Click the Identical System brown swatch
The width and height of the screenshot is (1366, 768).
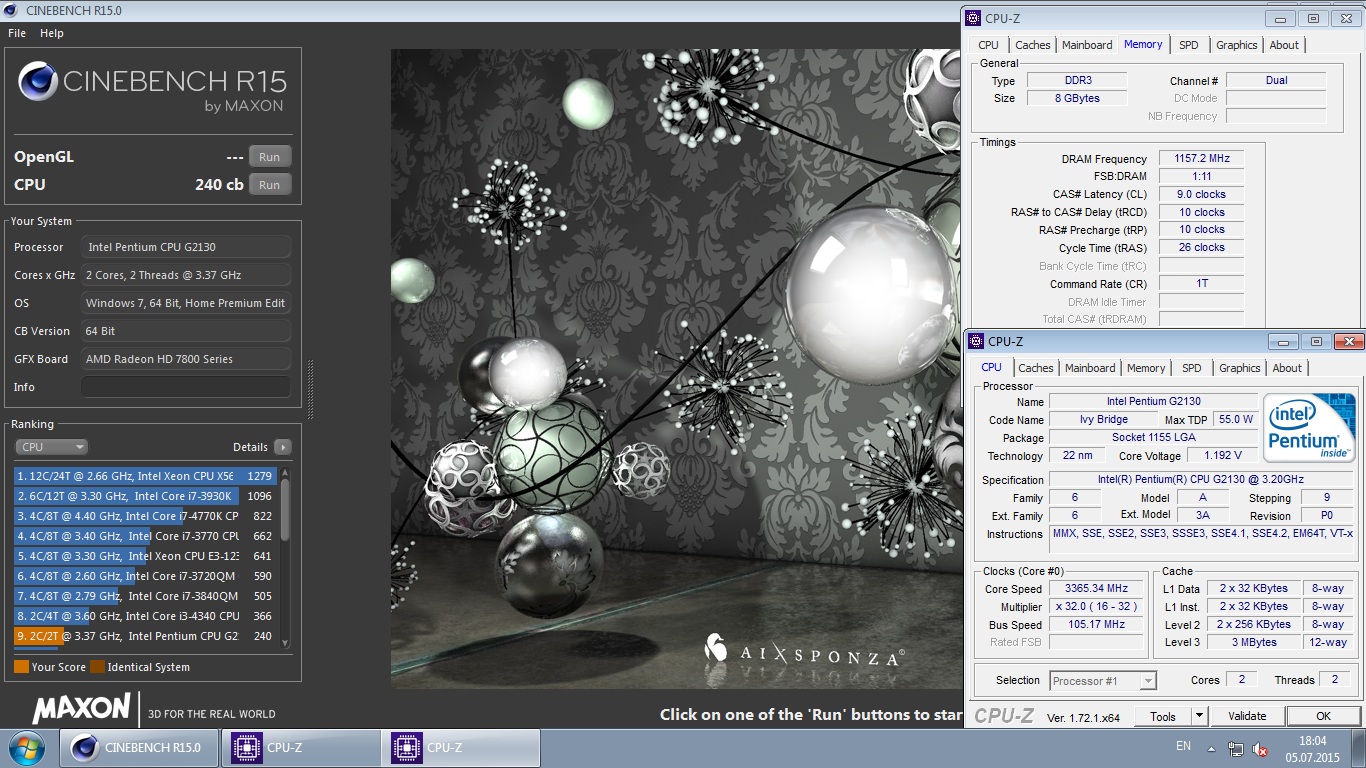tap(97, 667)
